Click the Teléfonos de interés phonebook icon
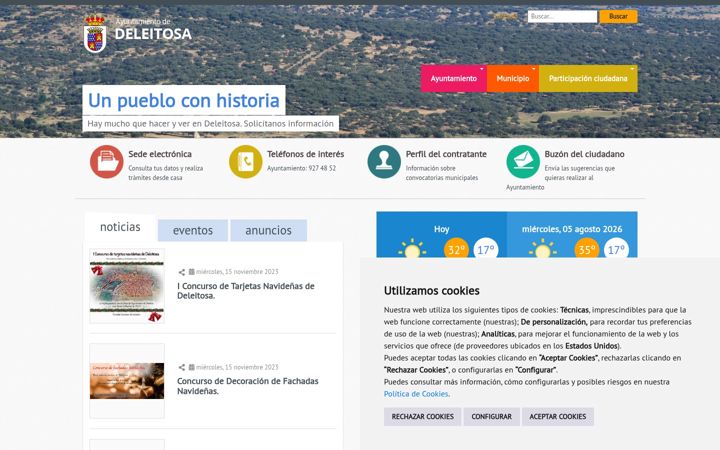 (246, 162)
